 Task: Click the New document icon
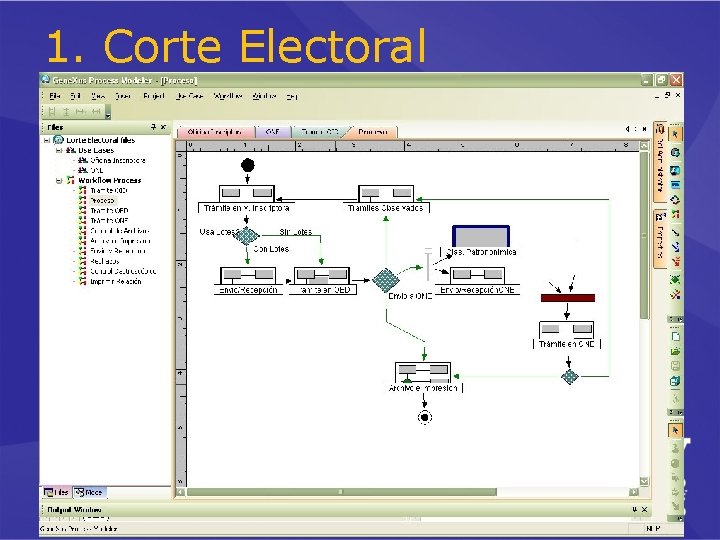(x=675, y=337)
